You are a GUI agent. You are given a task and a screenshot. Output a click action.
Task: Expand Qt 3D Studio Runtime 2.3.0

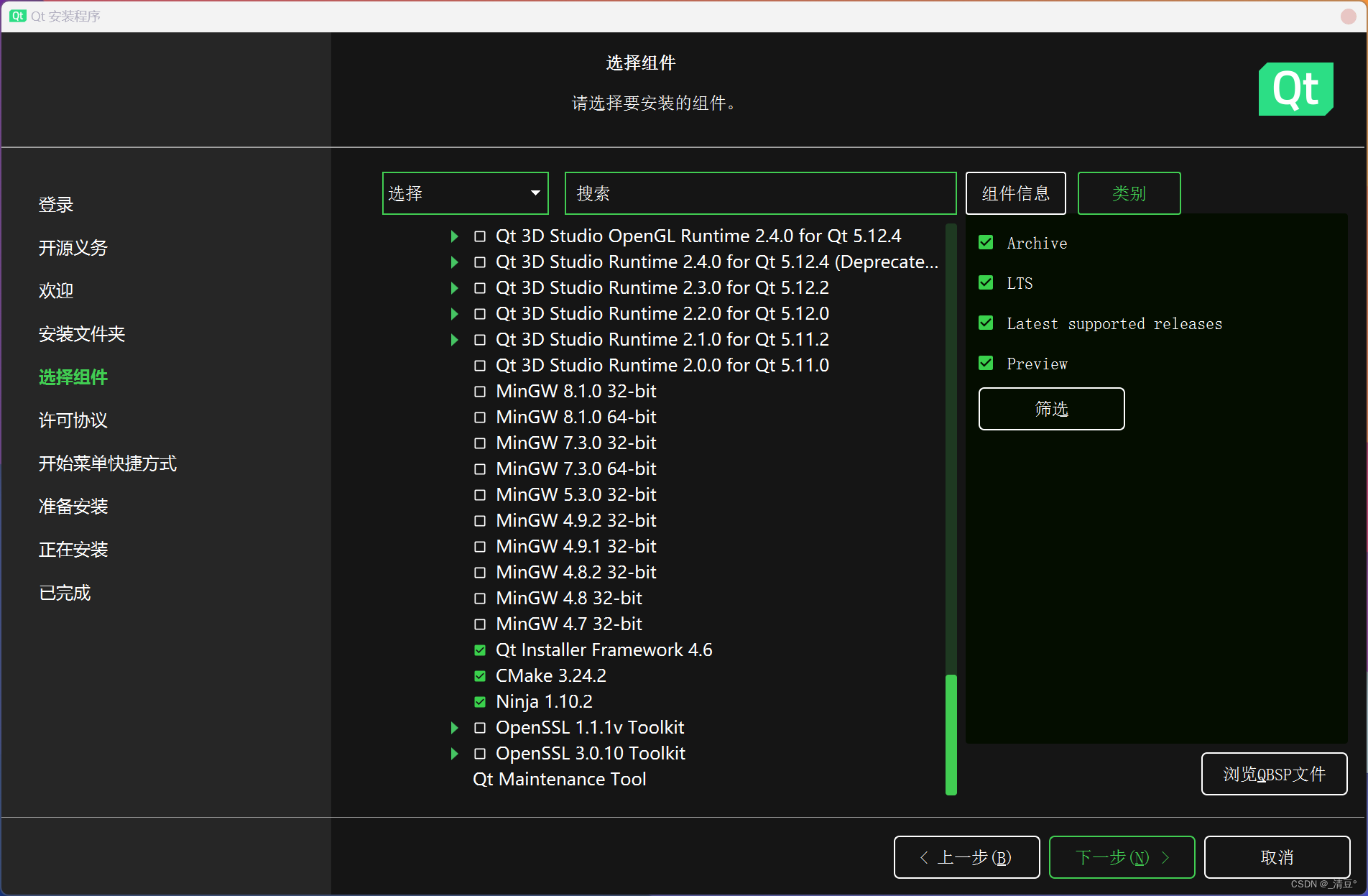click(454, 288)
